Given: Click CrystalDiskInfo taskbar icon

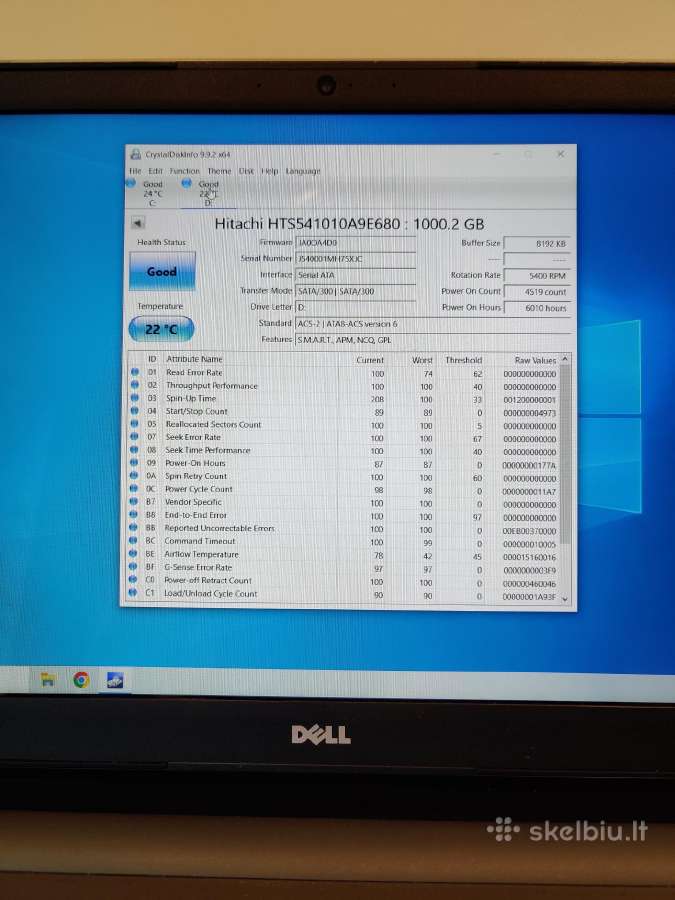Looking at the screenshot, I should [115, 680].
